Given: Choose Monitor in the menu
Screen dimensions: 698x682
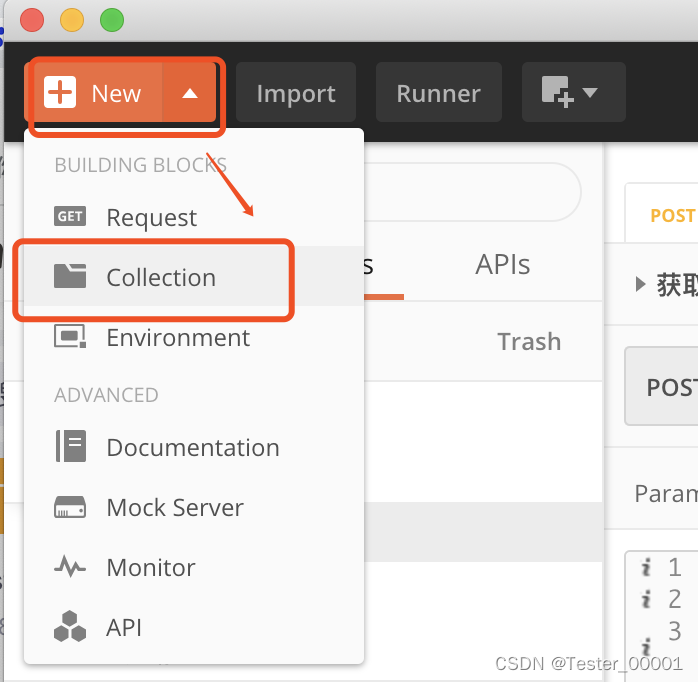Looking at the screenshot, I should 194,567.
